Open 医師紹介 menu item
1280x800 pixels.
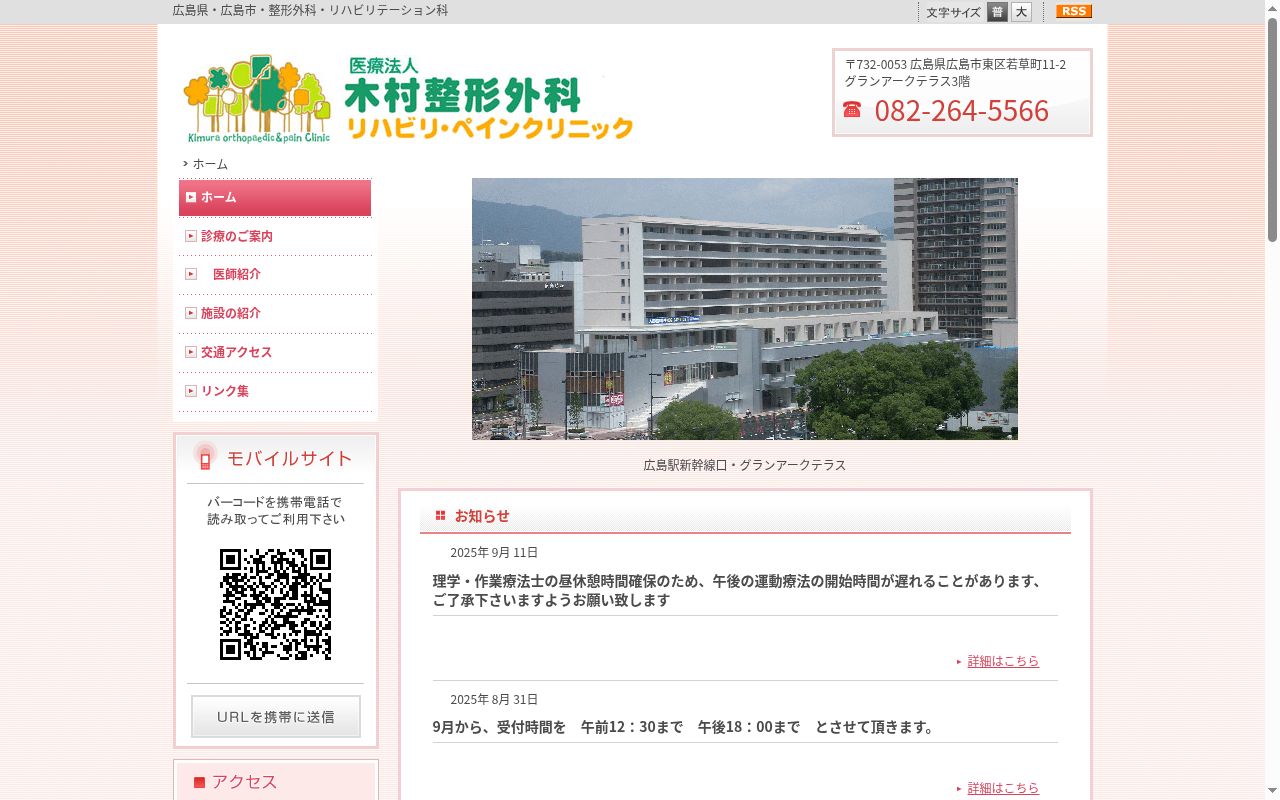point(237,274)
